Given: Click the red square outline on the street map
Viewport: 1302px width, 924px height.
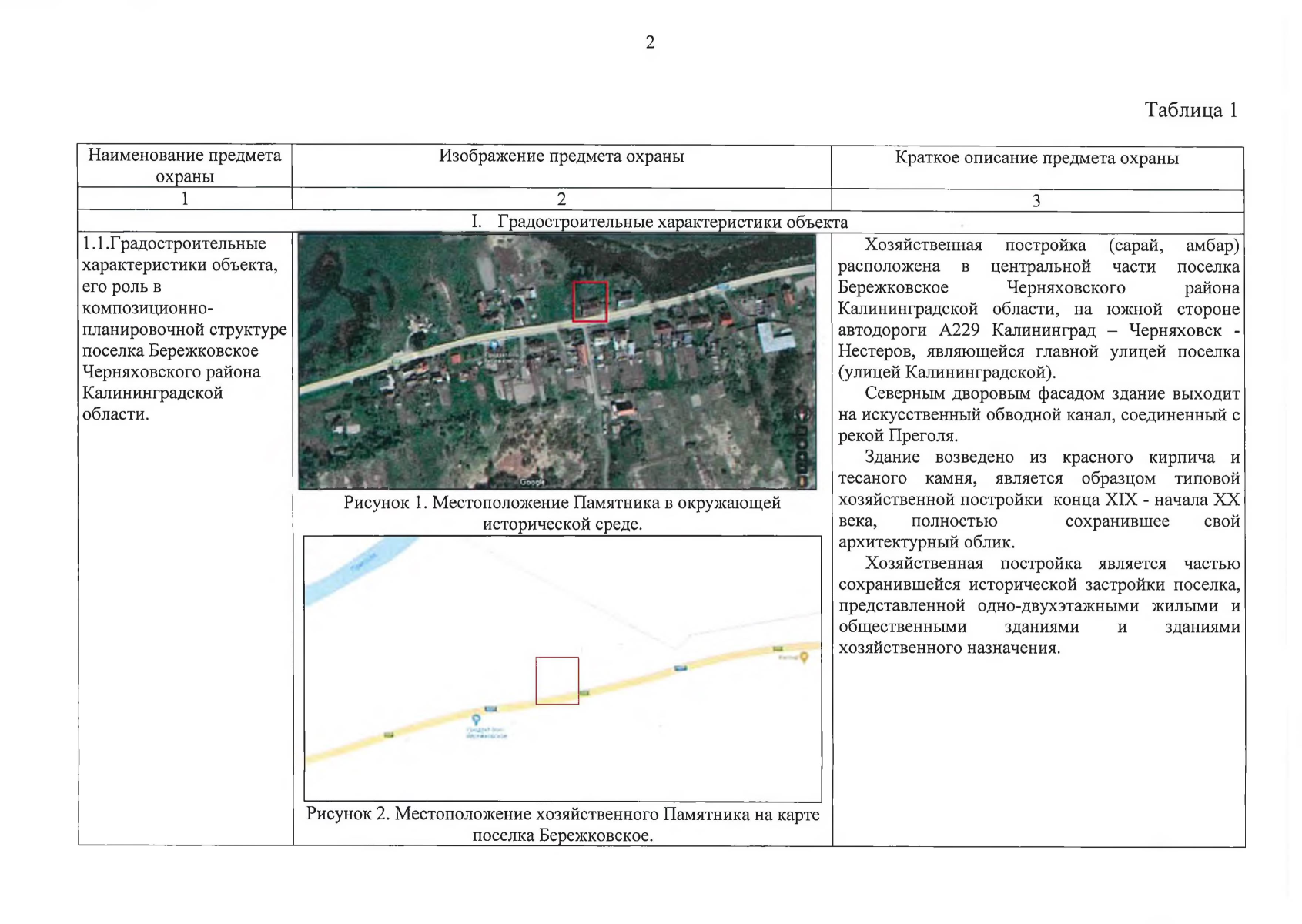Looking at the screenshot, I should tap(557, 680).
